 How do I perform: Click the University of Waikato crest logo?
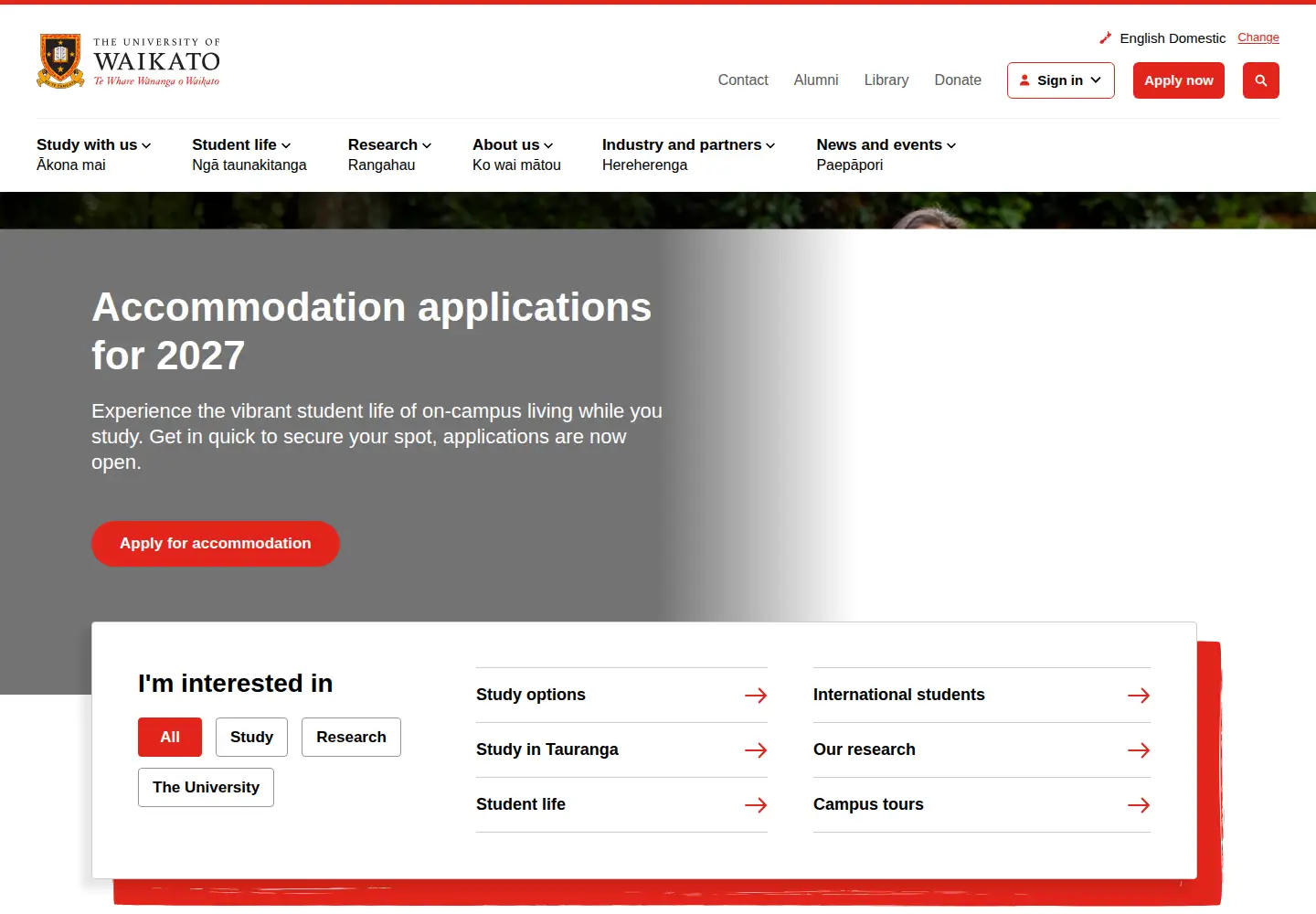pos(129,61)
